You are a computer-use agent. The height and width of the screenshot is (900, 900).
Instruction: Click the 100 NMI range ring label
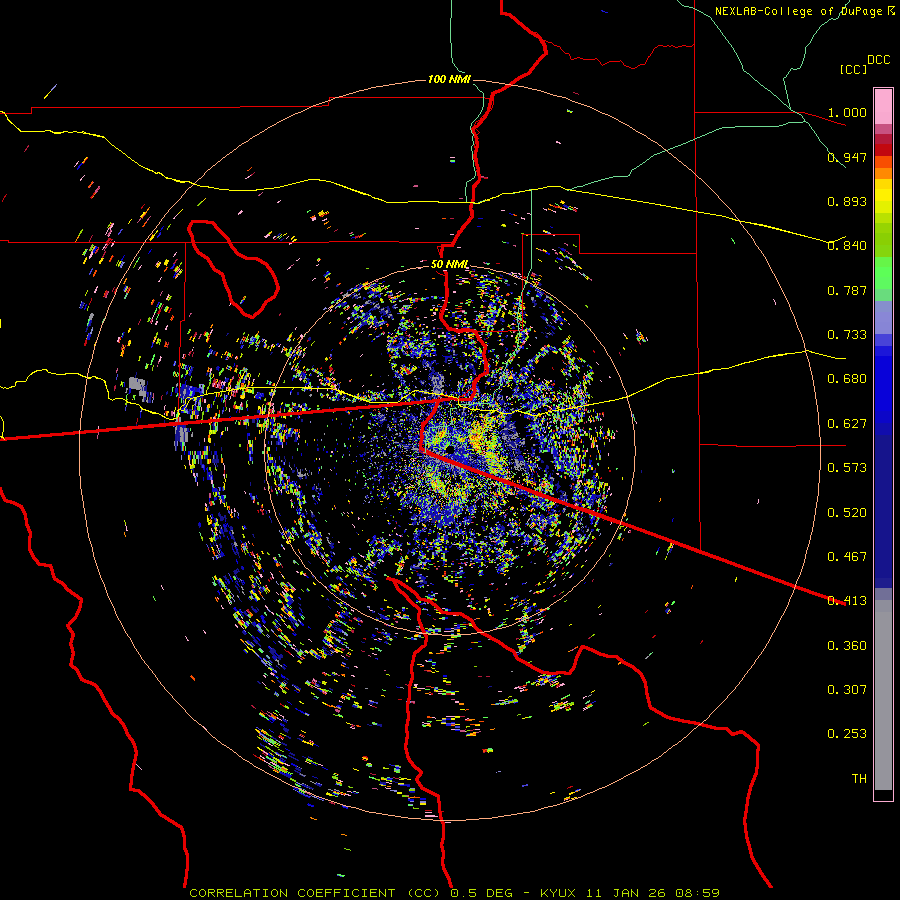(x=449, y=79)
